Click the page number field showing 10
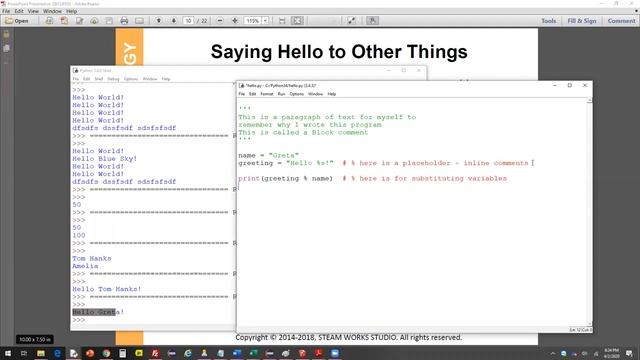The image size is (640, 360). (x=188, y=21)
